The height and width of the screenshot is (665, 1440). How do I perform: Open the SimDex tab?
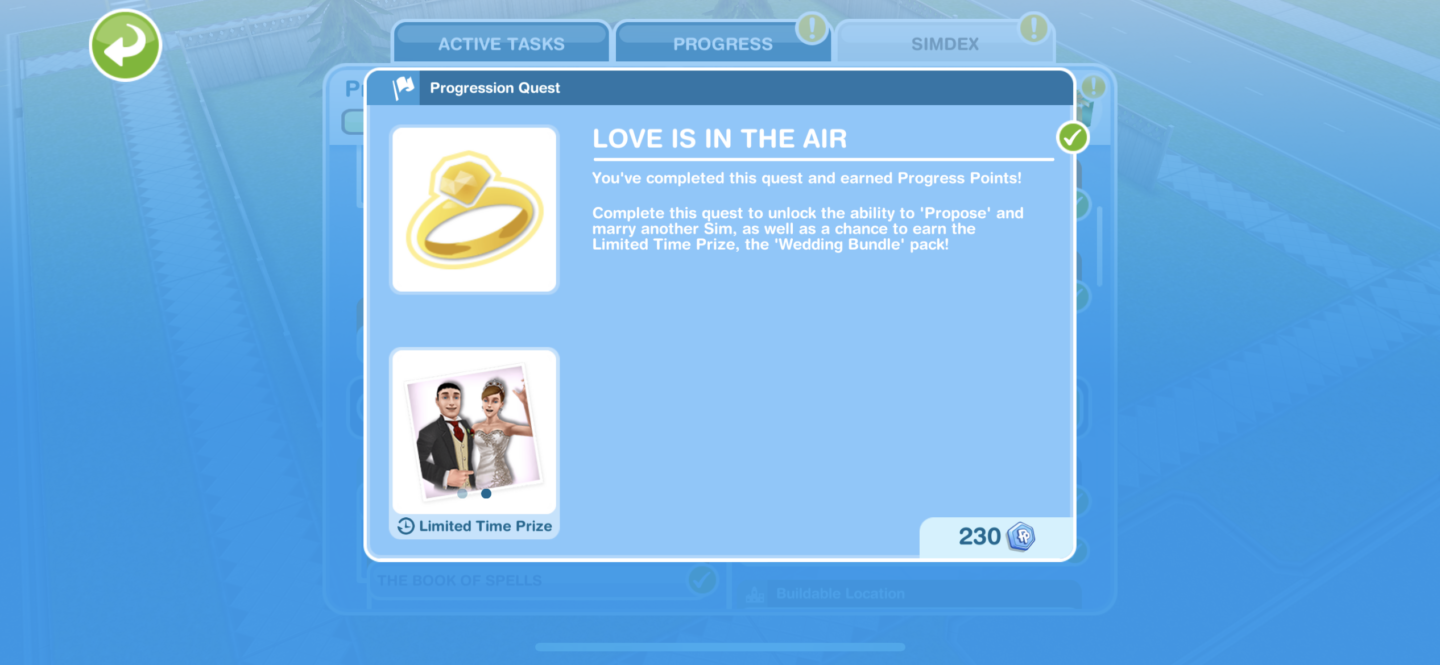click(x=945, y=44)
